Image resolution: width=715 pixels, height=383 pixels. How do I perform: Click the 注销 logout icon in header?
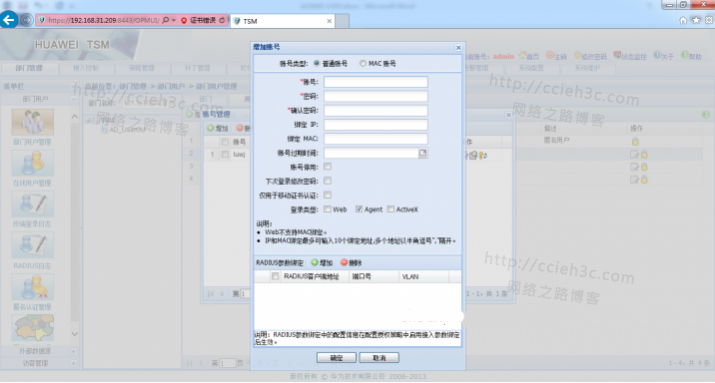tap(550, 56)
